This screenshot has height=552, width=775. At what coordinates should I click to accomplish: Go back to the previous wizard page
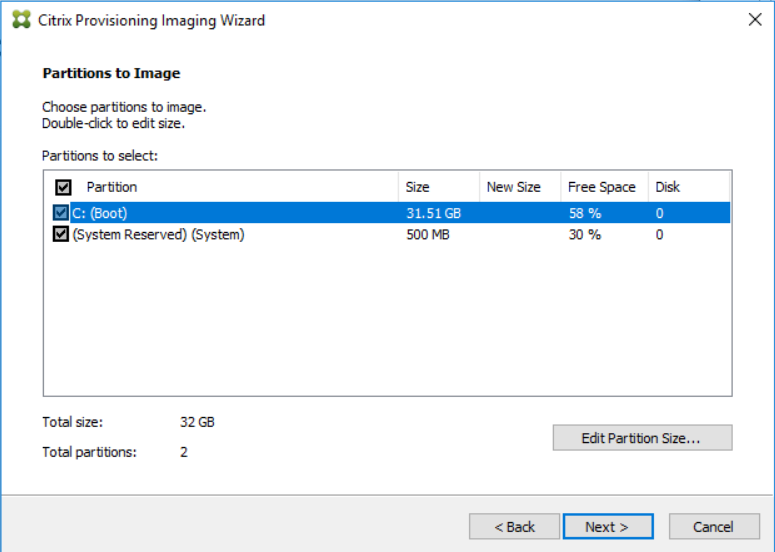coord(514,527)
